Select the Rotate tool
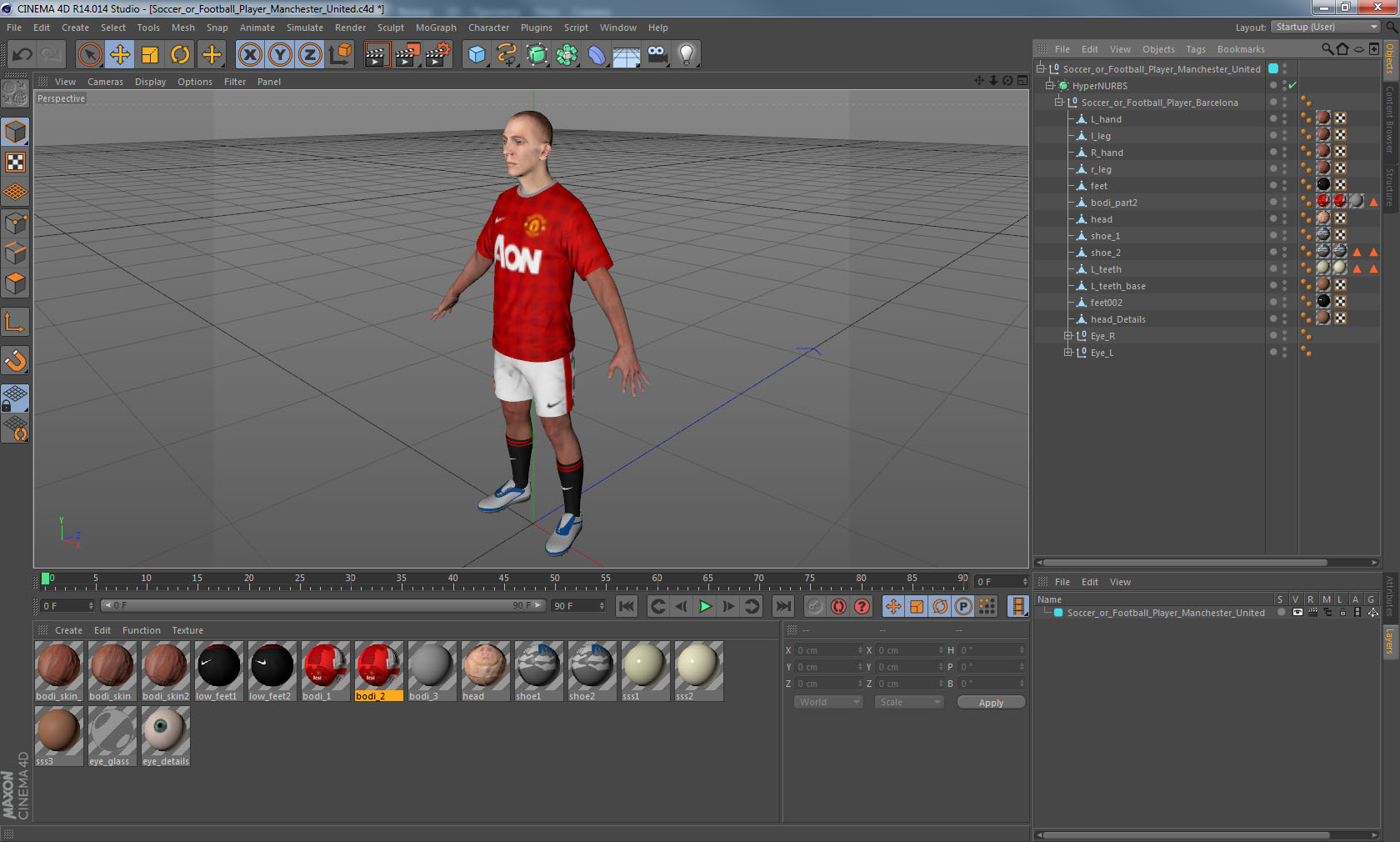Image resolution: width=1400 pixels, height=842 pixels. tap(180, 55)
